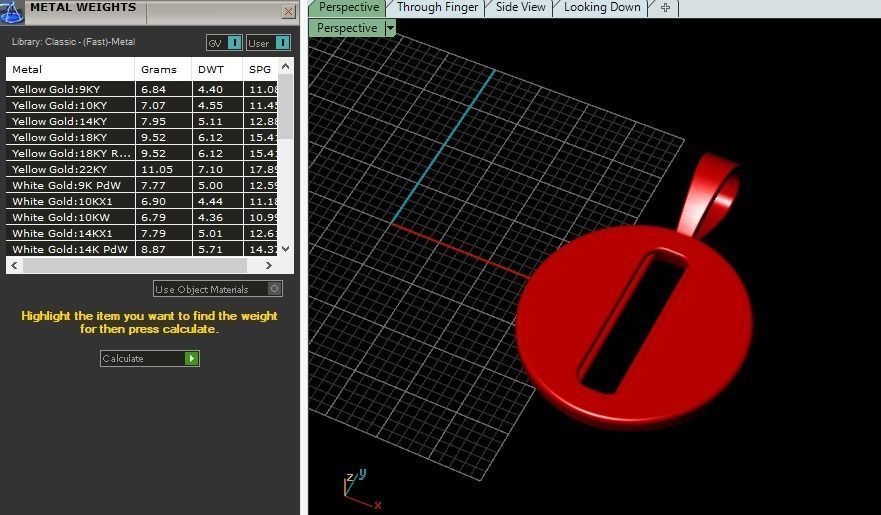The image size is (881, 515).
Task: Select the Yellow Gold:9KY row
Action: point(142,89)
